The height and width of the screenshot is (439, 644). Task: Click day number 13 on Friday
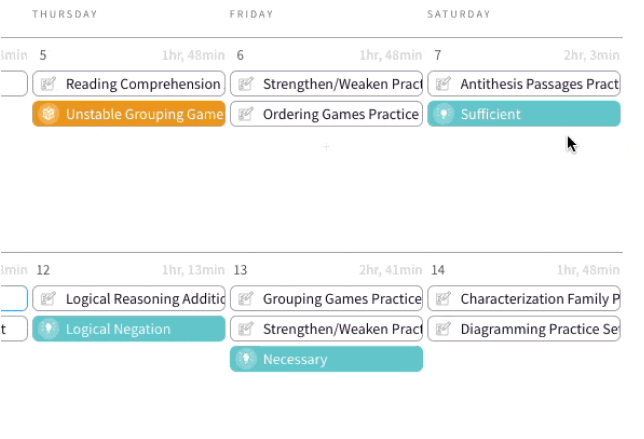click(240, 270)
